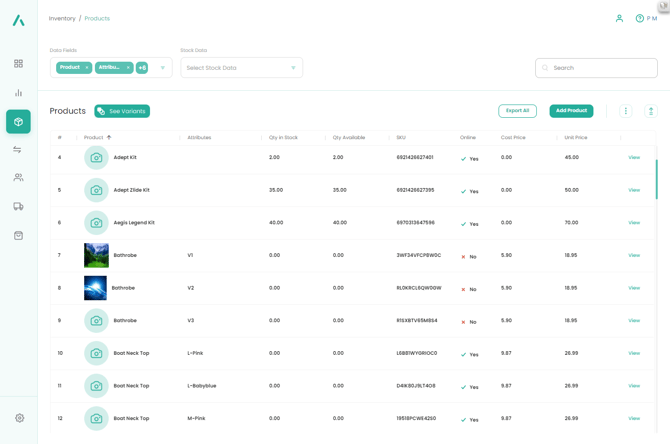Sort table by the Product column header
The height and width of the screenshot is (444, 670).
(94, 138)
